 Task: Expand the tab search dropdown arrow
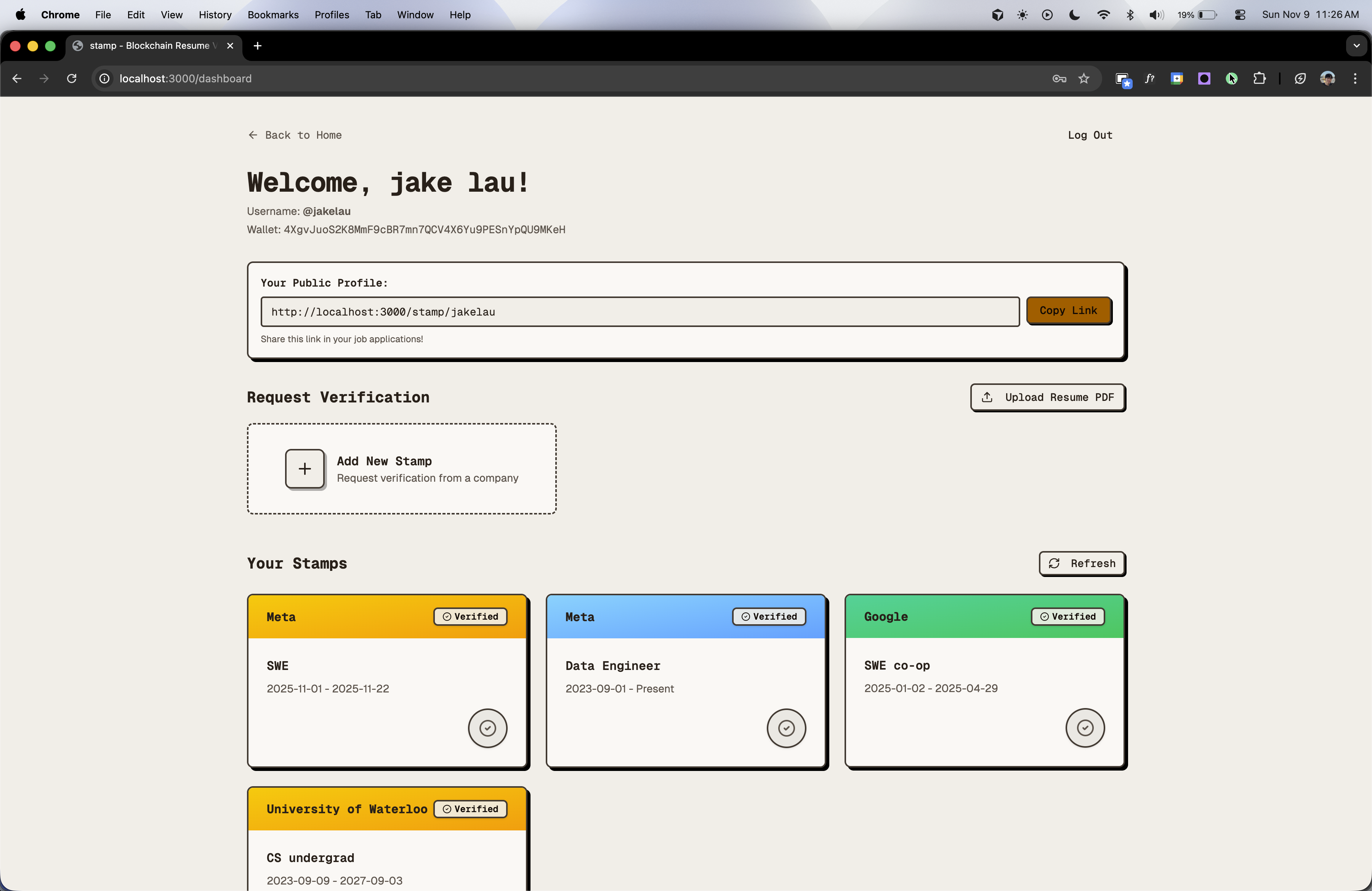(1356, 45)
